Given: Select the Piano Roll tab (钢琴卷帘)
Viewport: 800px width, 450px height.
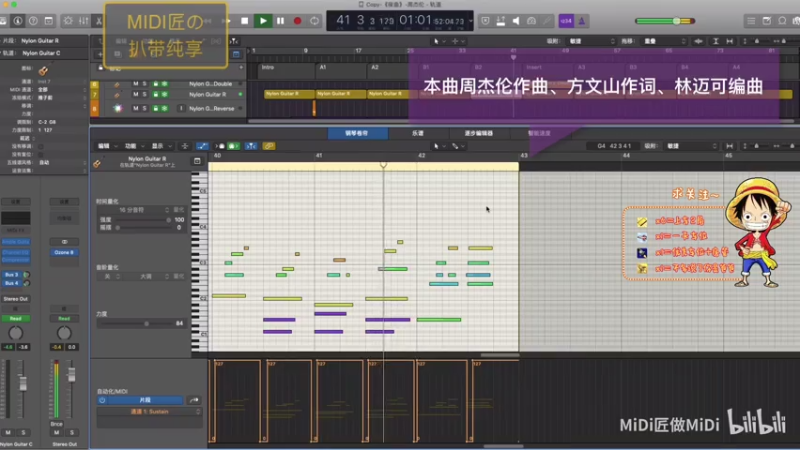Looking at the screenshot, I should 357,133.
